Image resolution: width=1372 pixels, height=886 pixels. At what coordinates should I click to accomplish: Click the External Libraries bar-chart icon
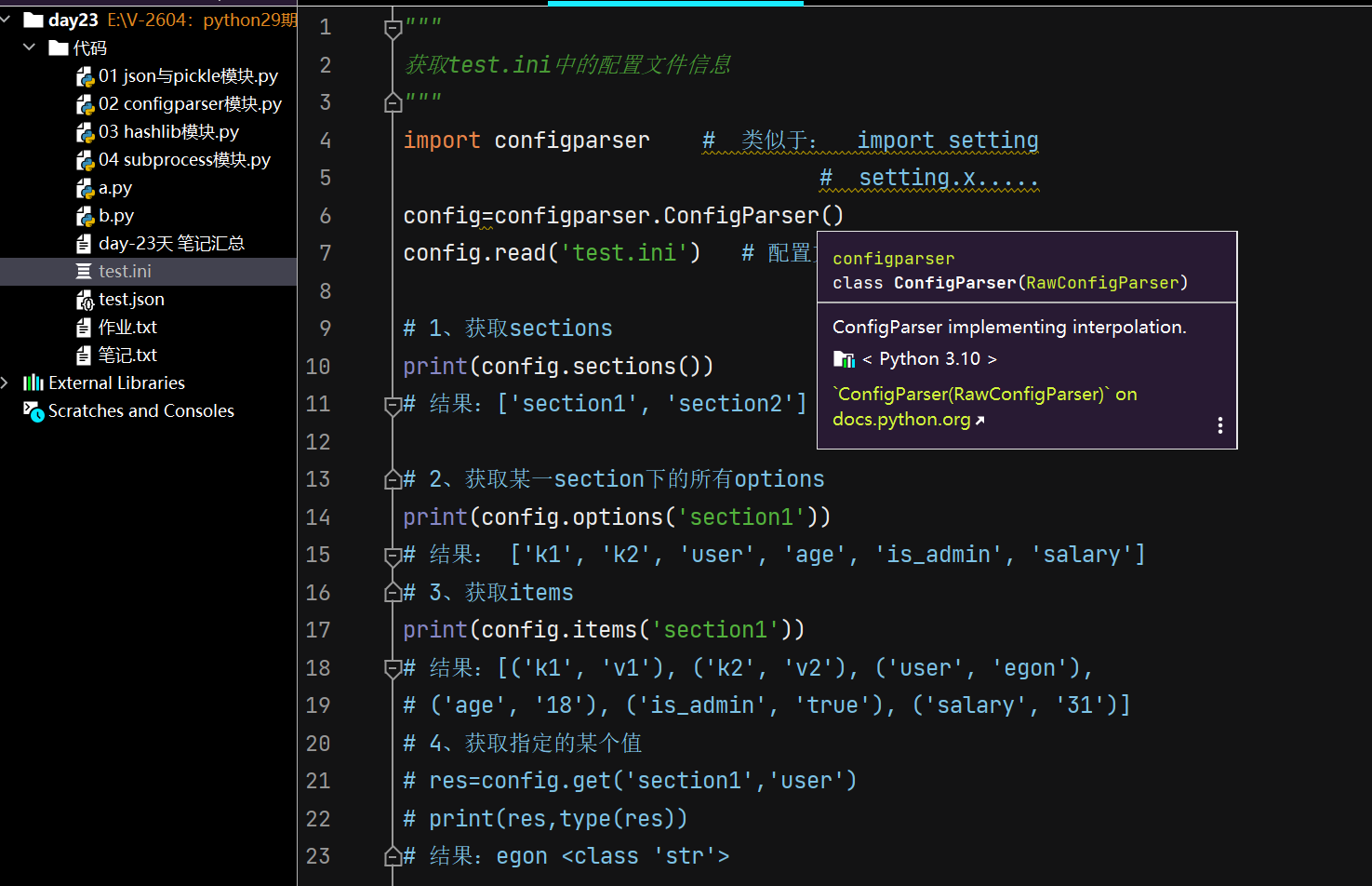point(33,383)
